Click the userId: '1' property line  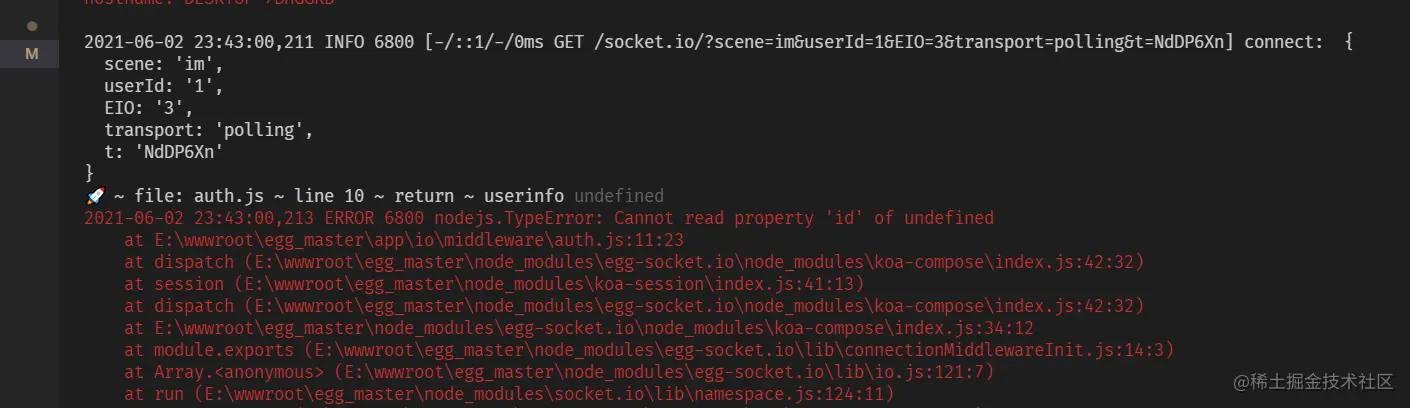pyautogui.click(x=164, y=86)
